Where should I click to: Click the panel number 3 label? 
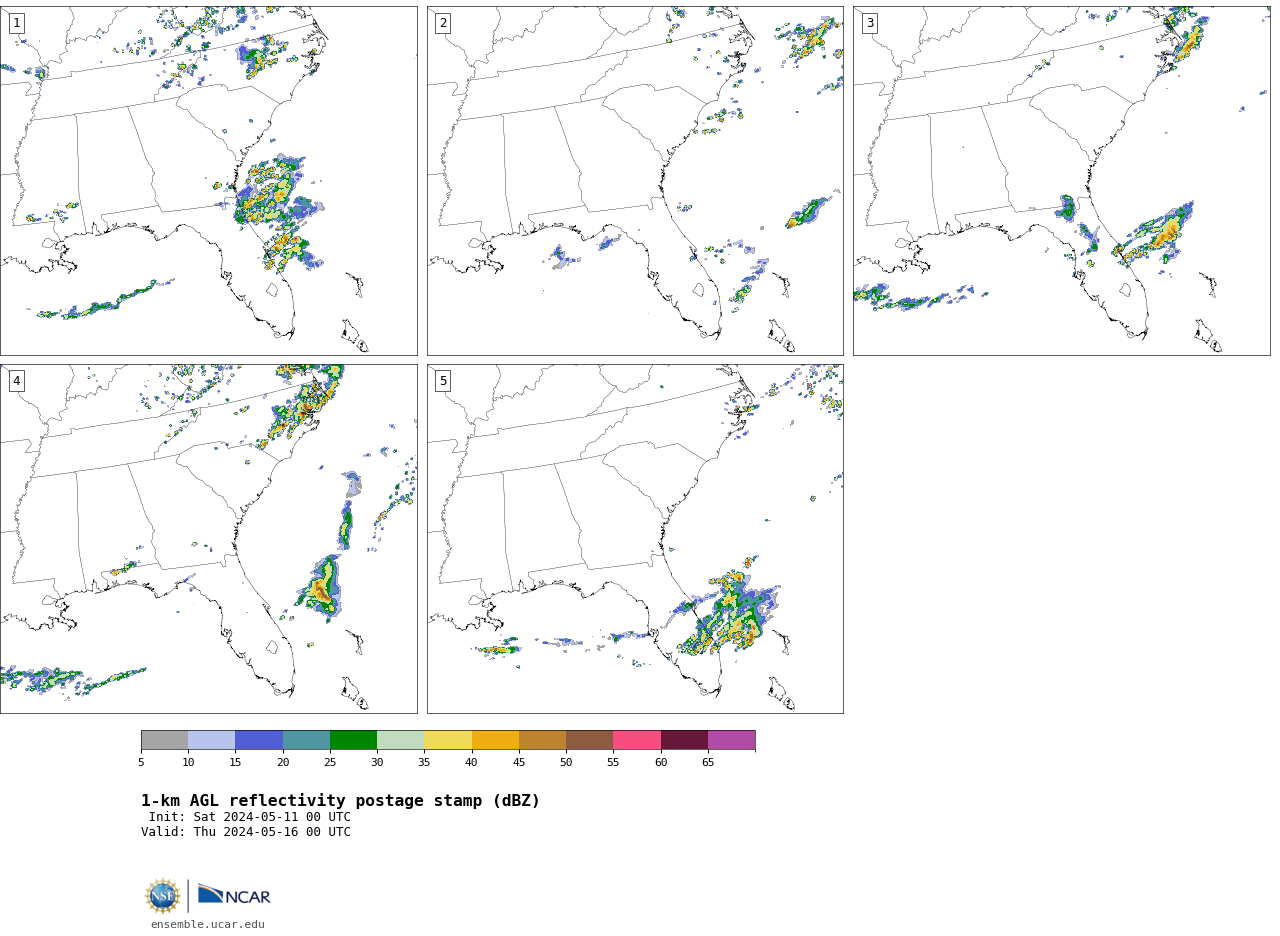[x=869, y=23]
